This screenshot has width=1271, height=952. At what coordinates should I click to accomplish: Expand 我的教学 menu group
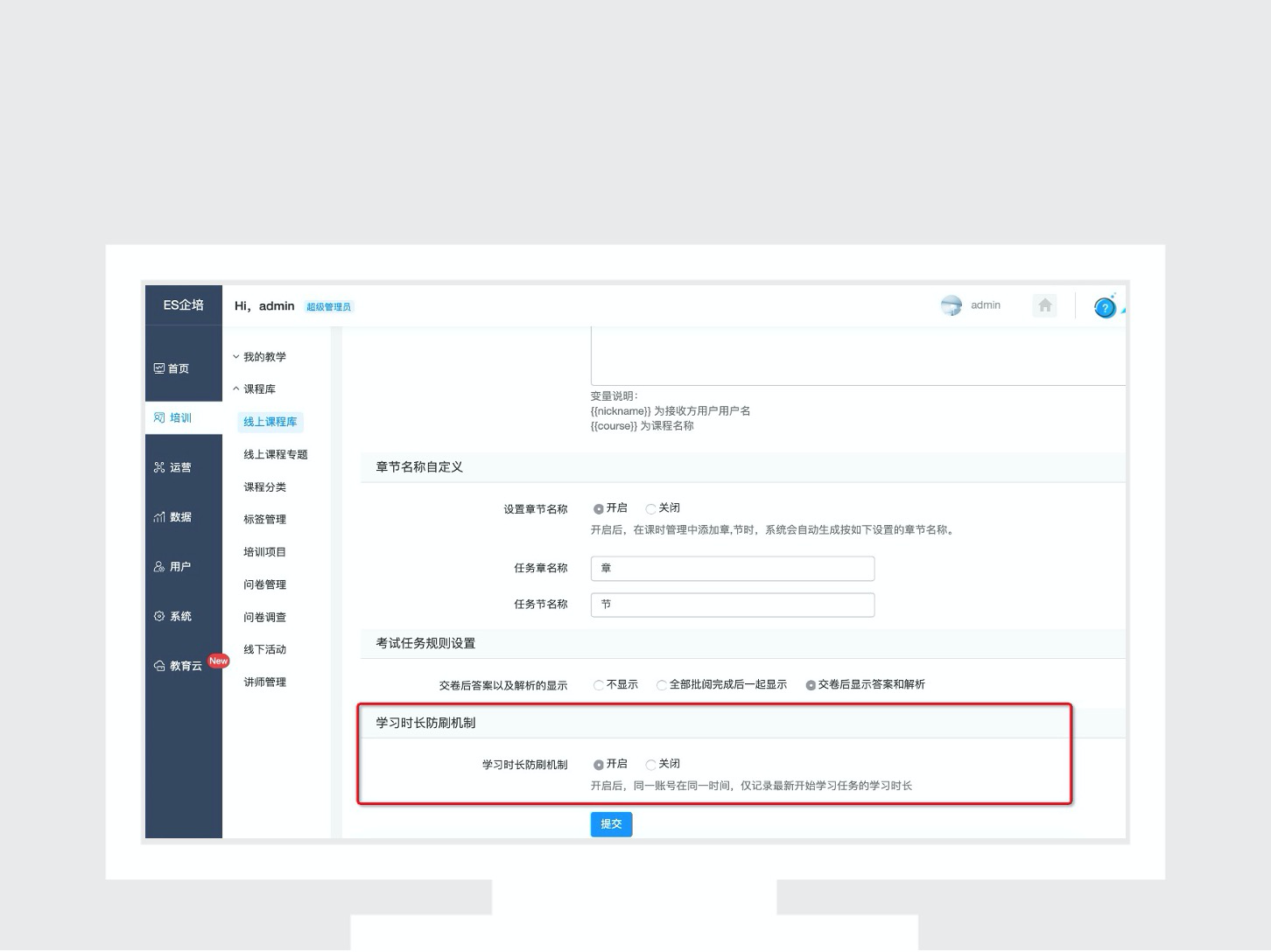[x=260, y=357]
